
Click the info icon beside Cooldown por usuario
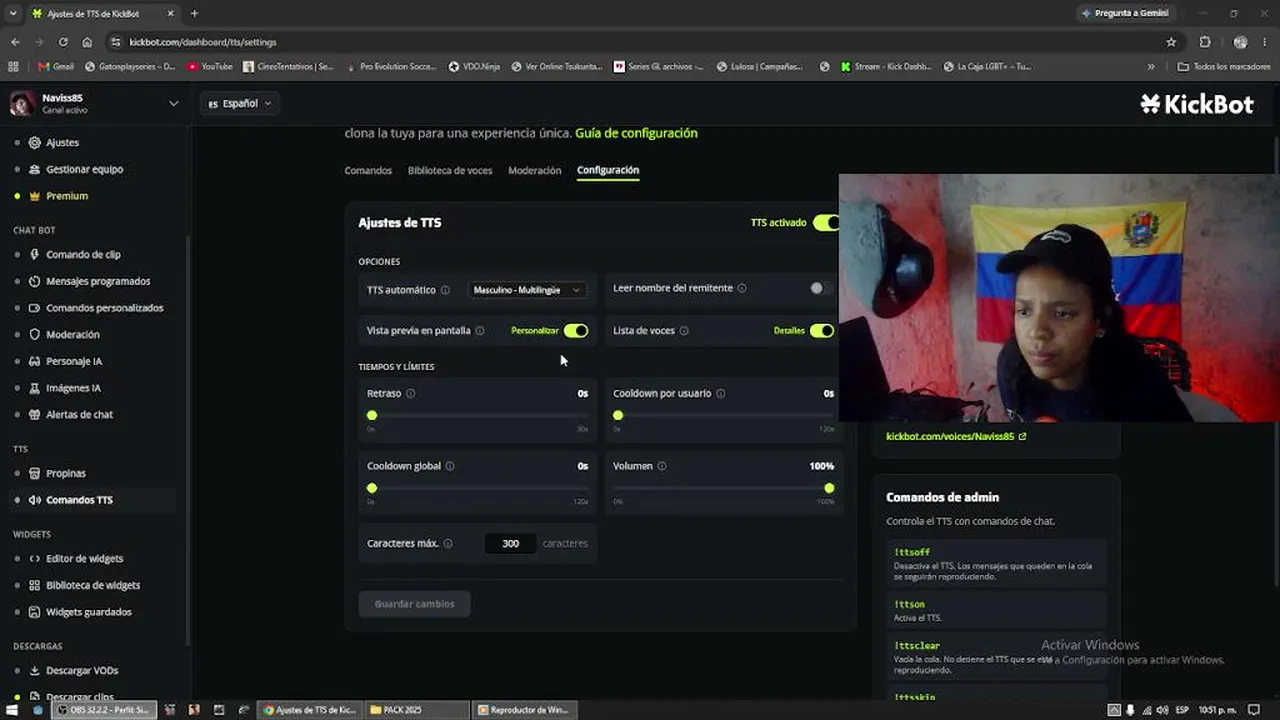tap(721, 394)
